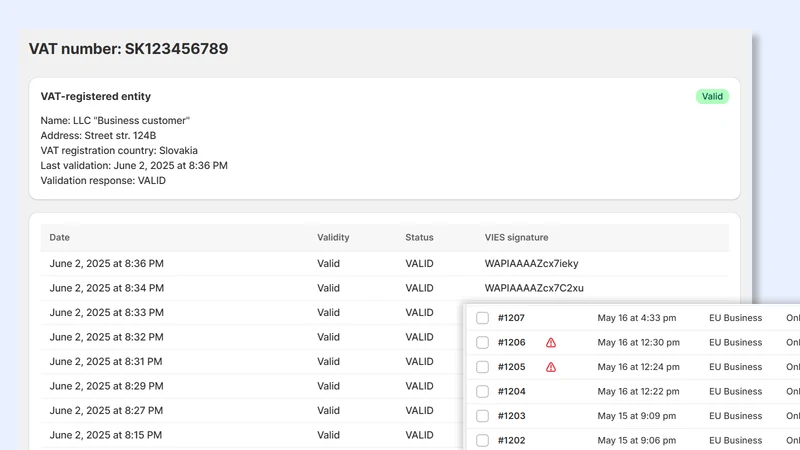Click the June 2, 2025 at 8:15 PM row

pyautogui.click(x=253, y=435)
